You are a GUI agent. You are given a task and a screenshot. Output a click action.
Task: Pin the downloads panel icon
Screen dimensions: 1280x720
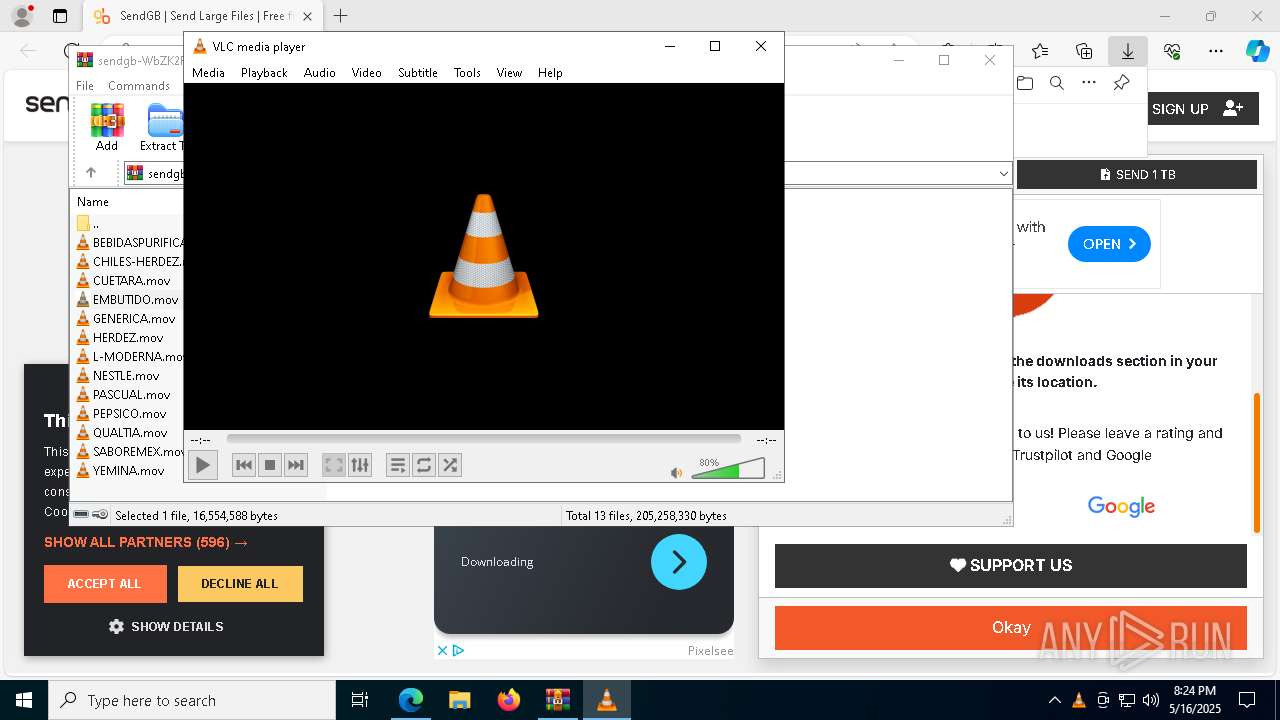point(1121,83)
